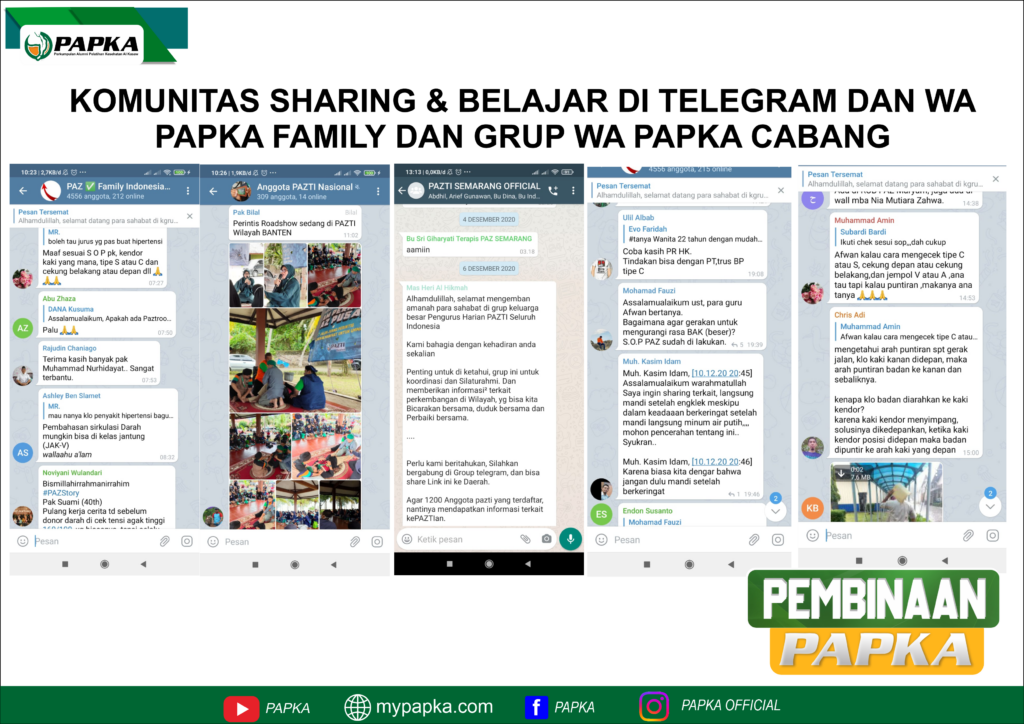The image size is (1024, 724).
Task: Click the mypapka.com website text
Action: point(434,706)
